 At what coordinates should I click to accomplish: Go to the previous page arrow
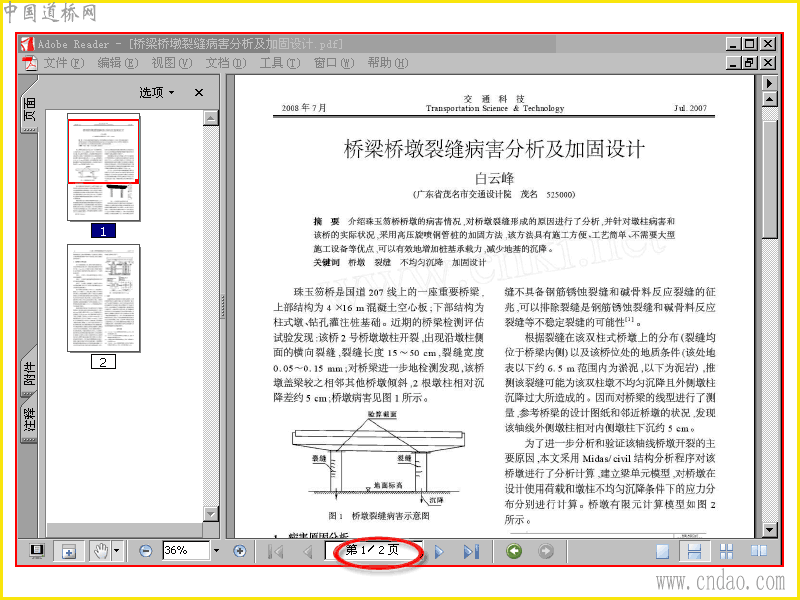point(308,552)
